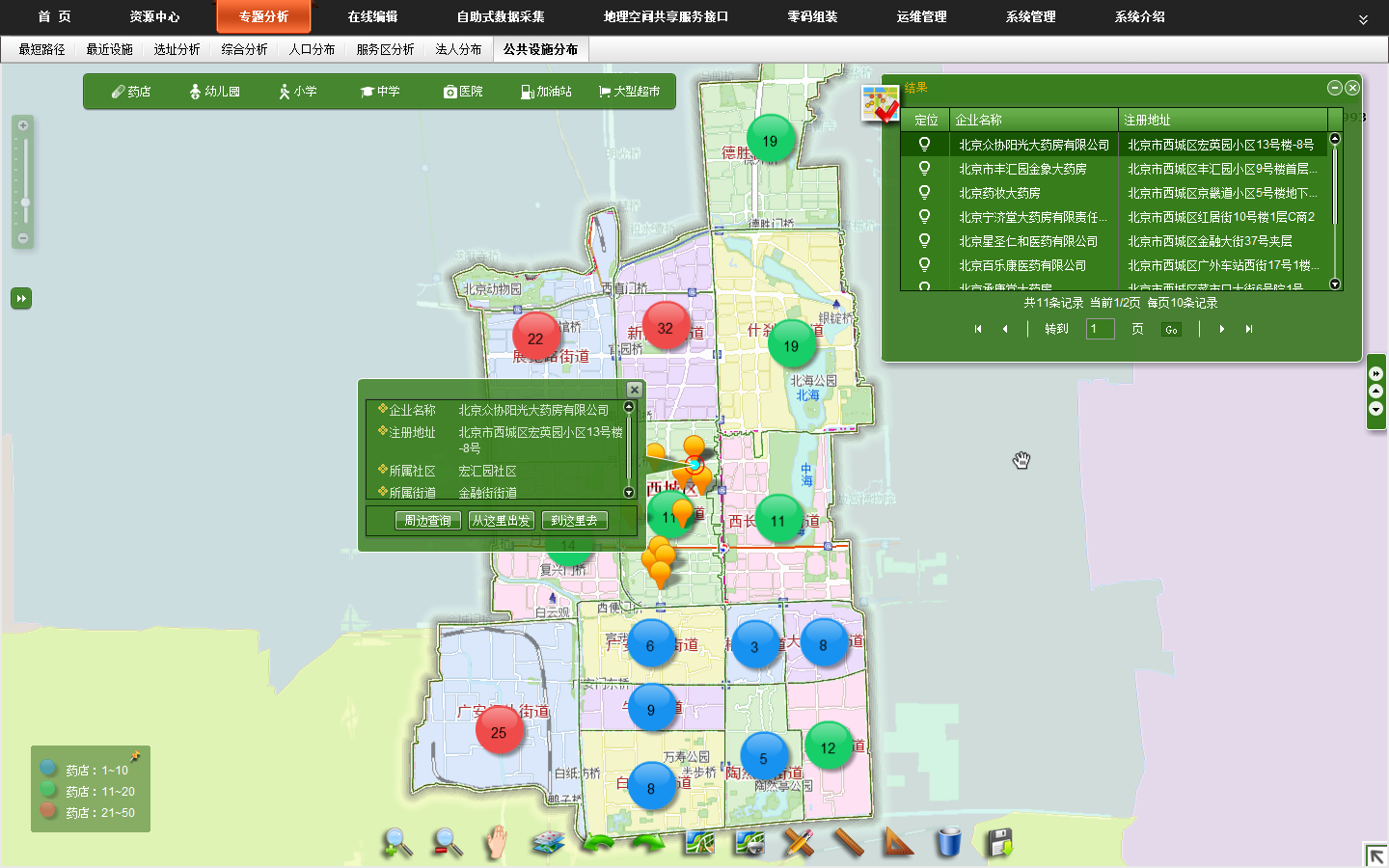Zoom in with slider plus button
Screen dimensions: 1389x868
pyautogui.click(x=23, y=125)
